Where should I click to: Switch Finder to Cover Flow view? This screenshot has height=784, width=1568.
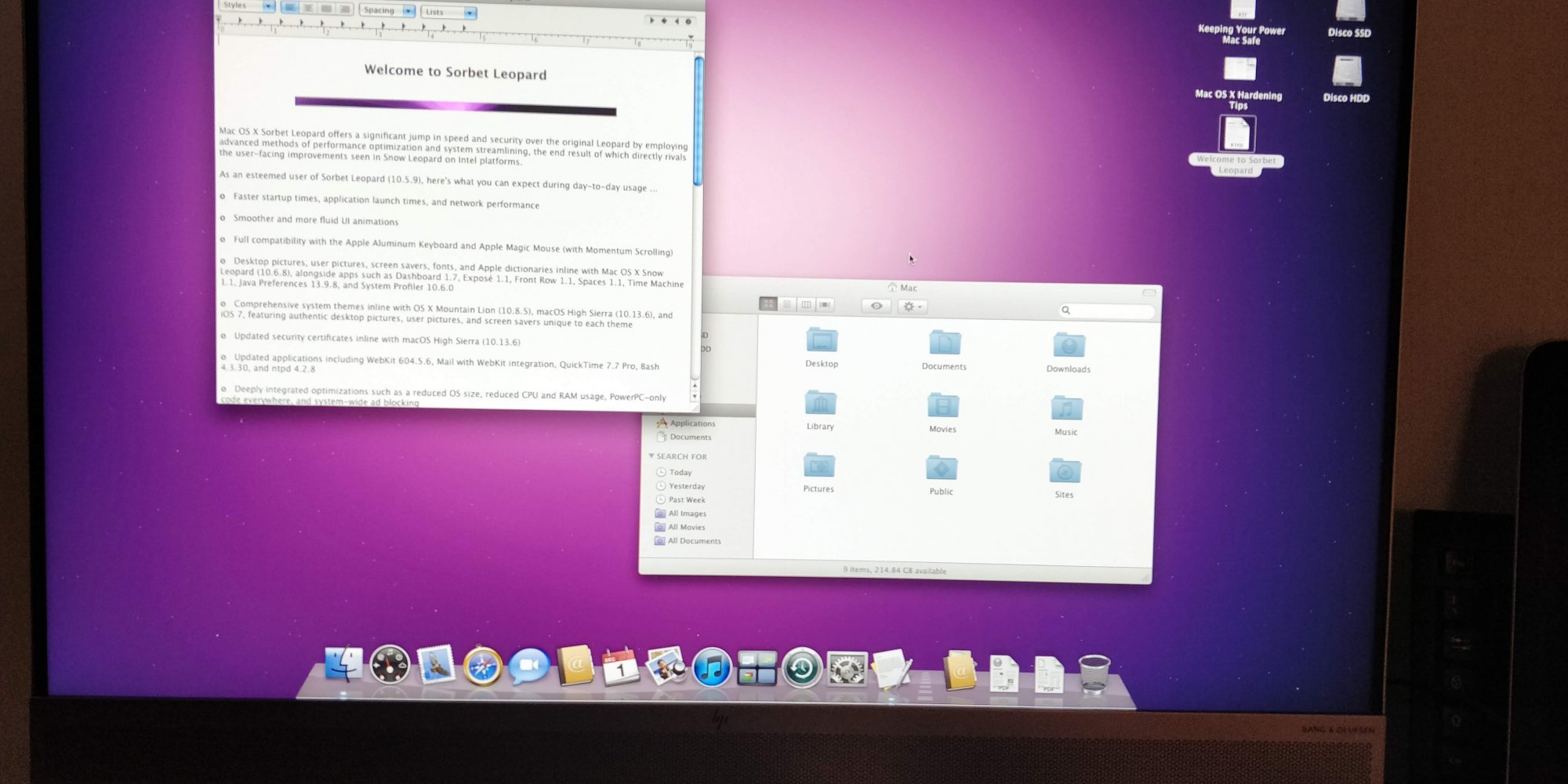tap(825, 305)
